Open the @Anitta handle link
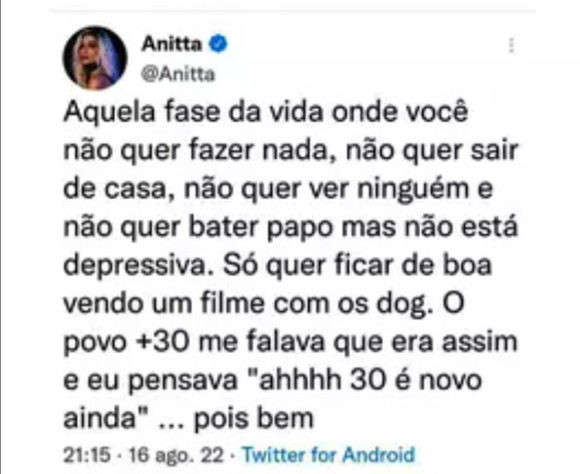Image resolution: width=580 pixels, height=474 pixels. (178, 74)
